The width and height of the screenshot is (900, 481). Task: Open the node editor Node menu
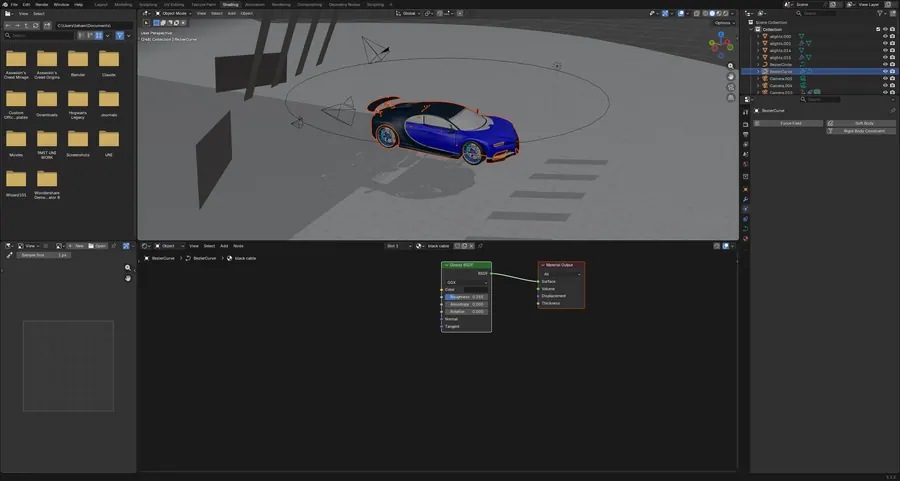tap(238, 246)
